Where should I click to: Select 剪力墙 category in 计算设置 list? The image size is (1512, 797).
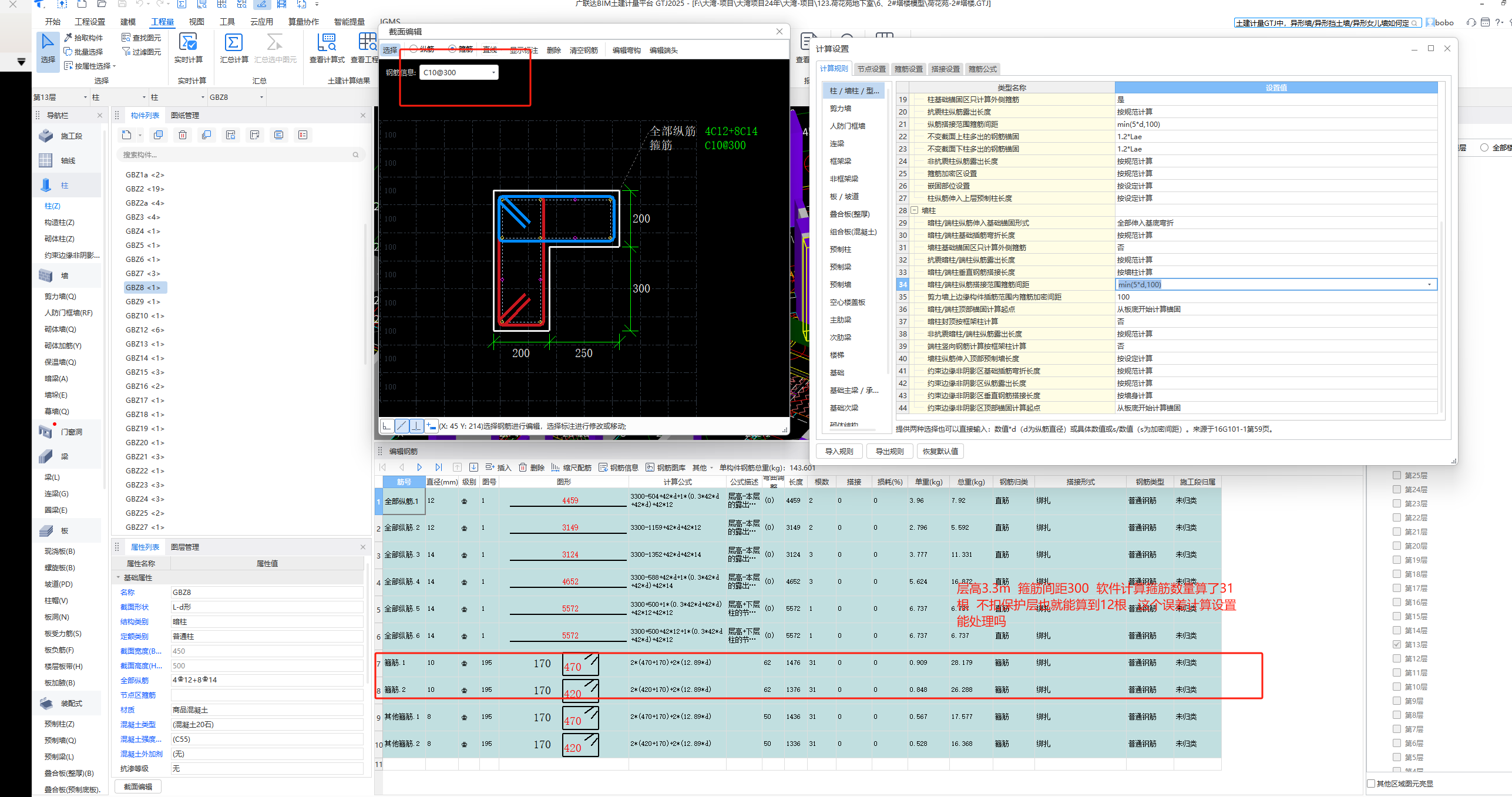pyautogui.click(x=841, y=109)
